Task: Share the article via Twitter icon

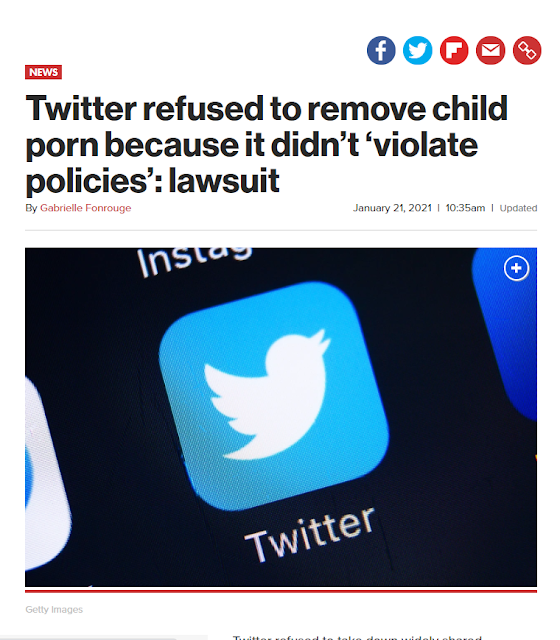Action: (x=418, y=50)
